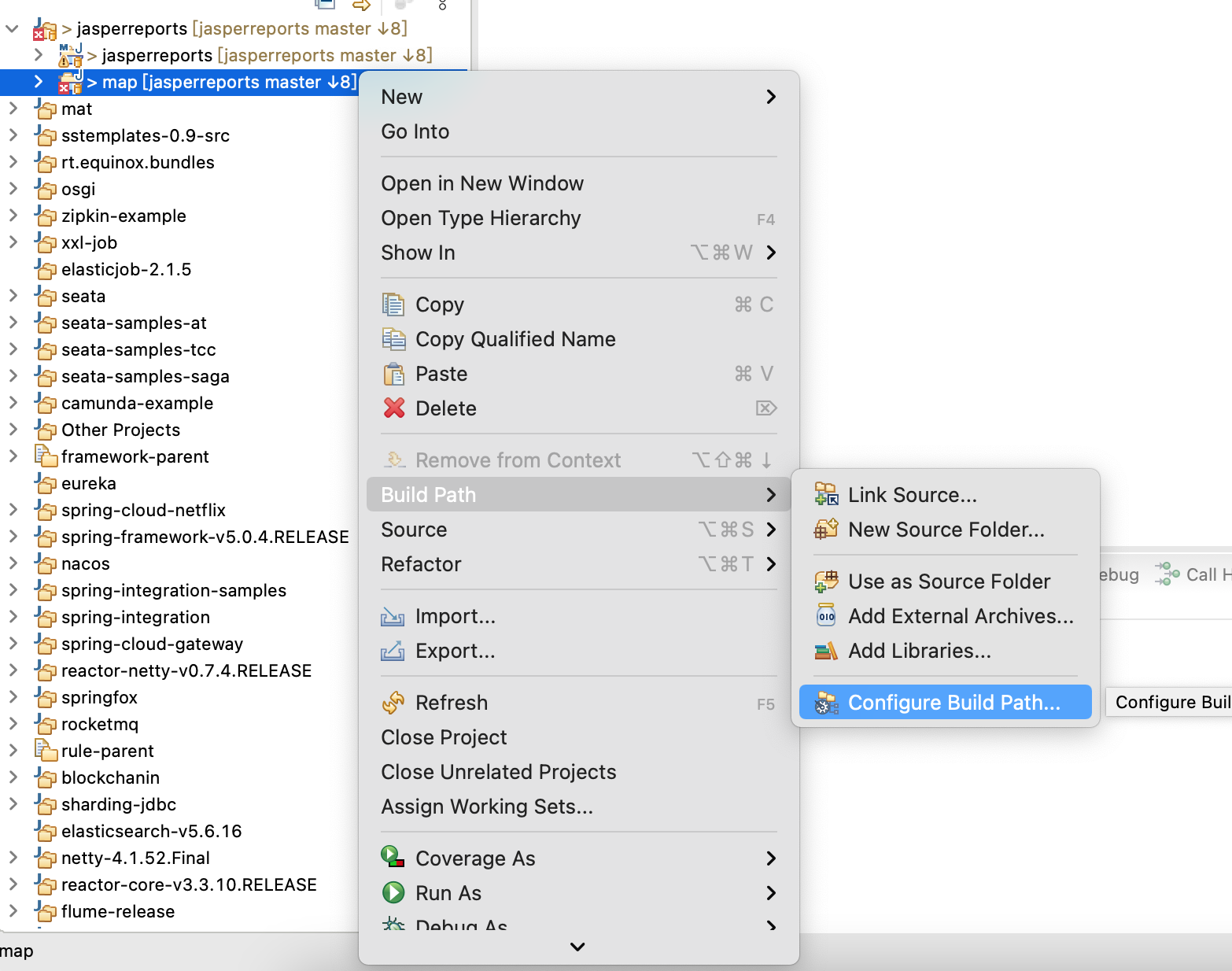Click the rocketmq project folder icon

[46, 723]
